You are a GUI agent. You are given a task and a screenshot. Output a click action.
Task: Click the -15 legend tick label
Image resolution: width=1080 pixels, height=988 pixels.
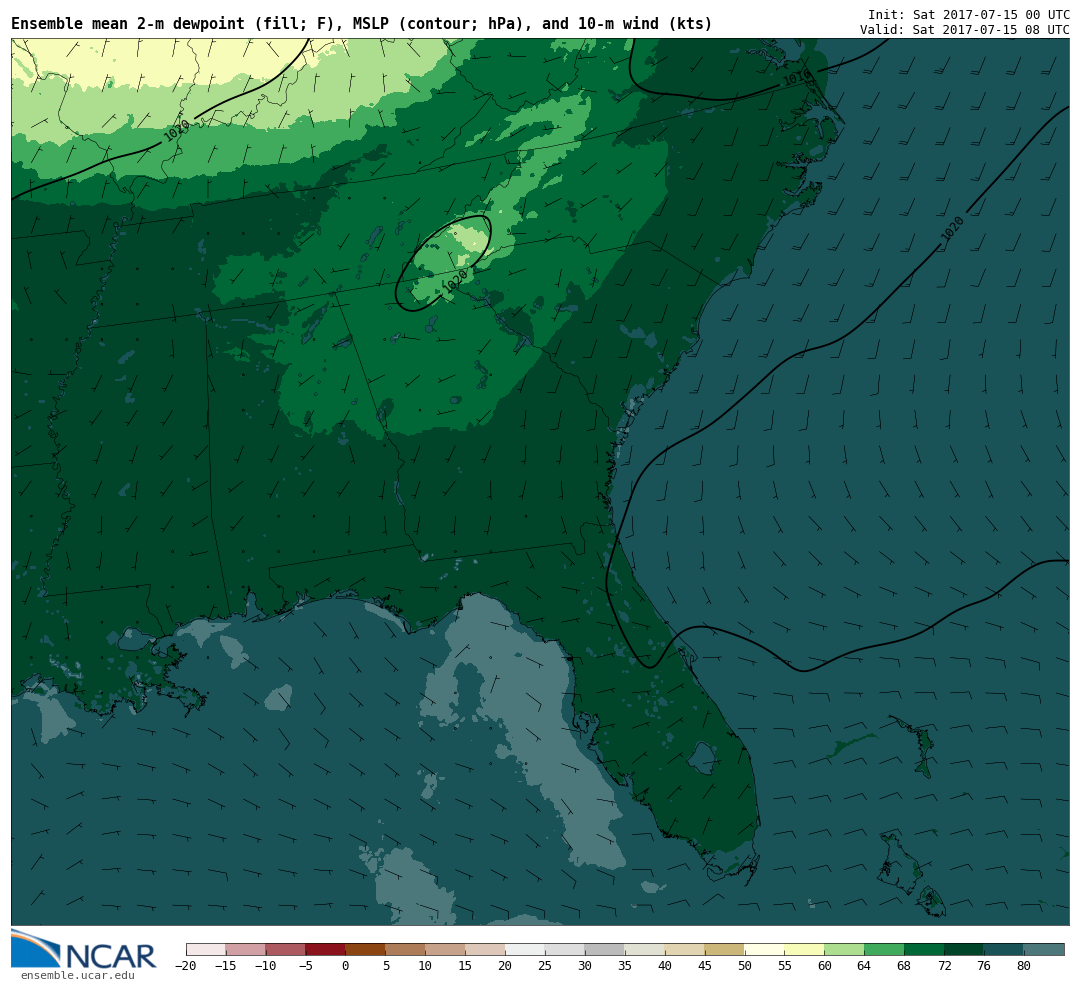tap(226, 966)
